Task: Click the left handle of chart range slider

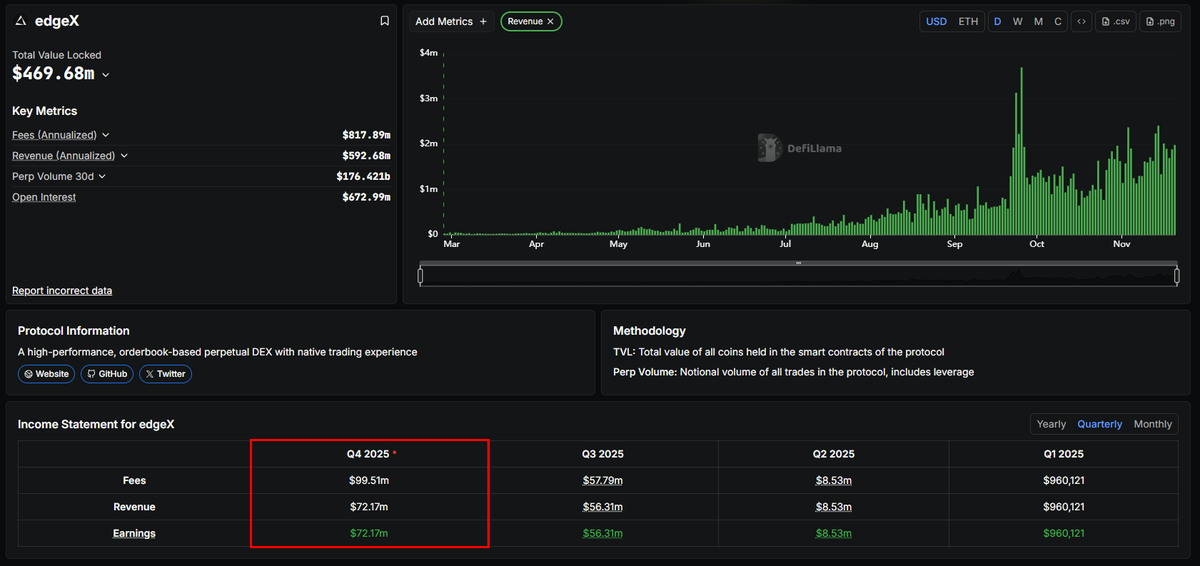Action: pos(421,276)
